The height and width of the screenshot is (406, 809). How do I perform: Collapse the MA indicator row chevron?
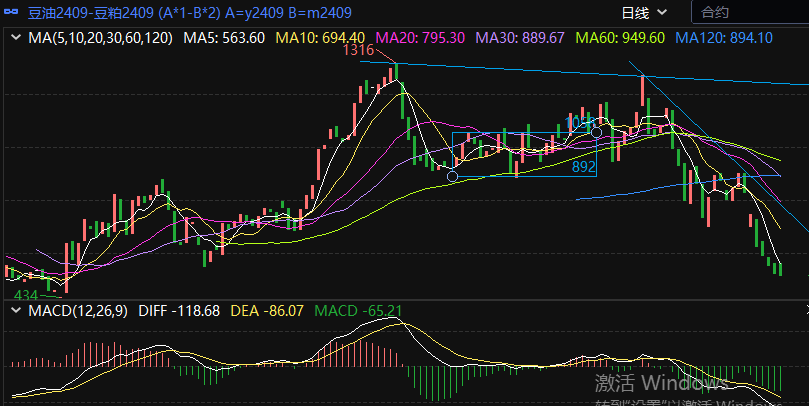tap(15, 37)
